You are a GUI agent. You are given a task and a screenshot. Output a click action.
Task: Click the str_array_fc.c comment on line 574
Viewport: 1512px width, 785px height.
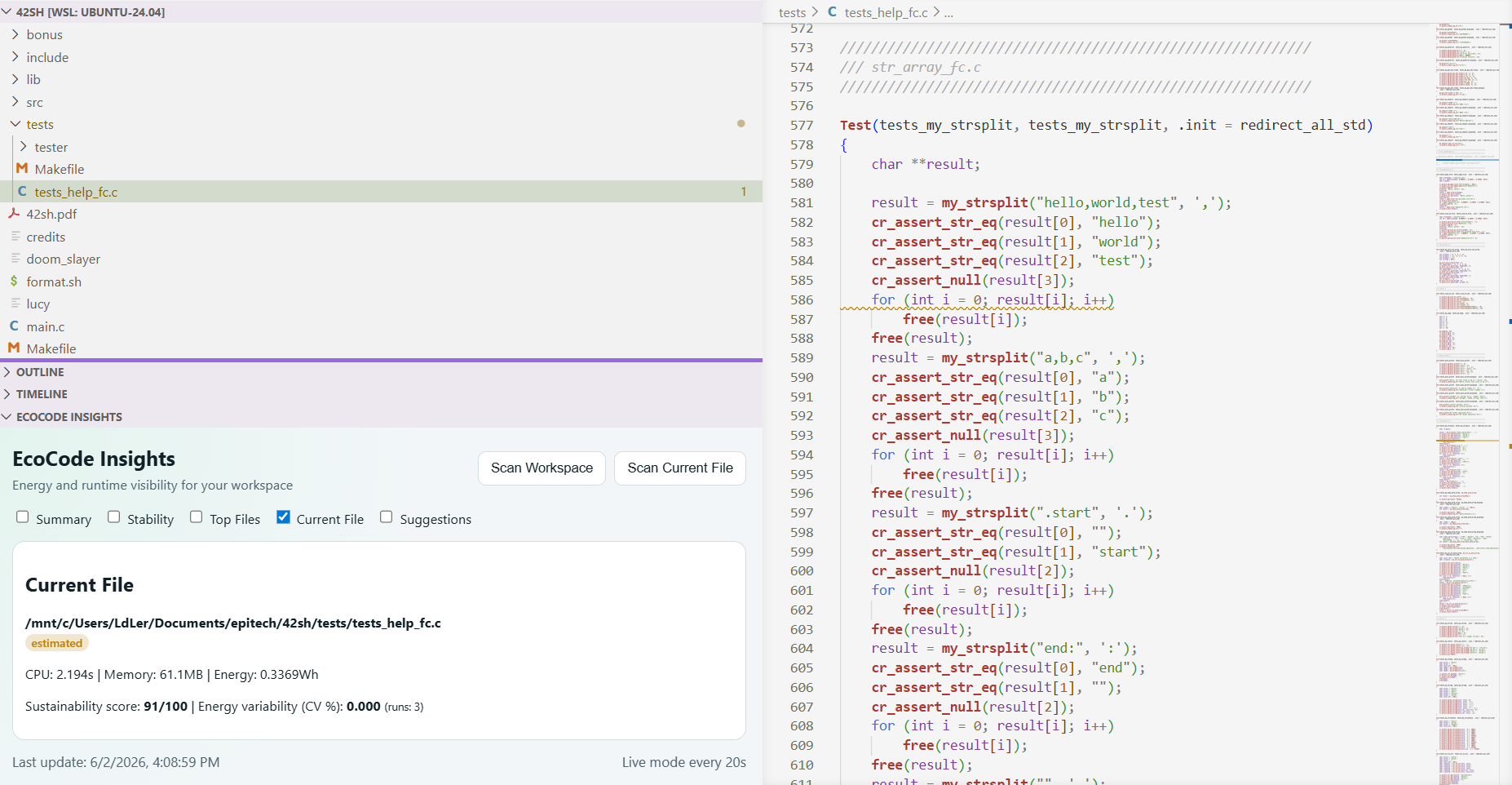pyautogui.click(x=910, y=67)
